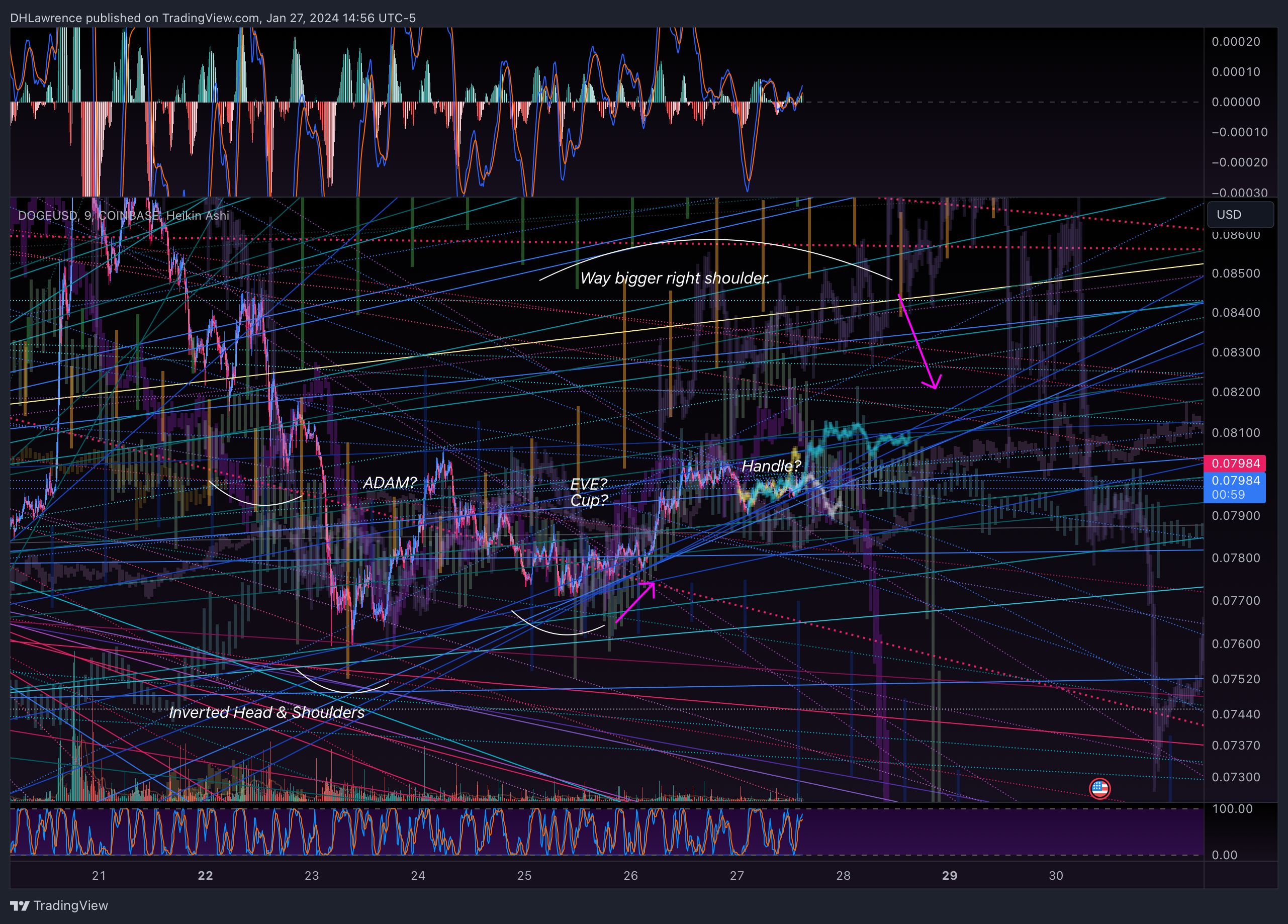
Task: Click the 100.00 stochastic scale label
Action: (x=1232, y=809)
